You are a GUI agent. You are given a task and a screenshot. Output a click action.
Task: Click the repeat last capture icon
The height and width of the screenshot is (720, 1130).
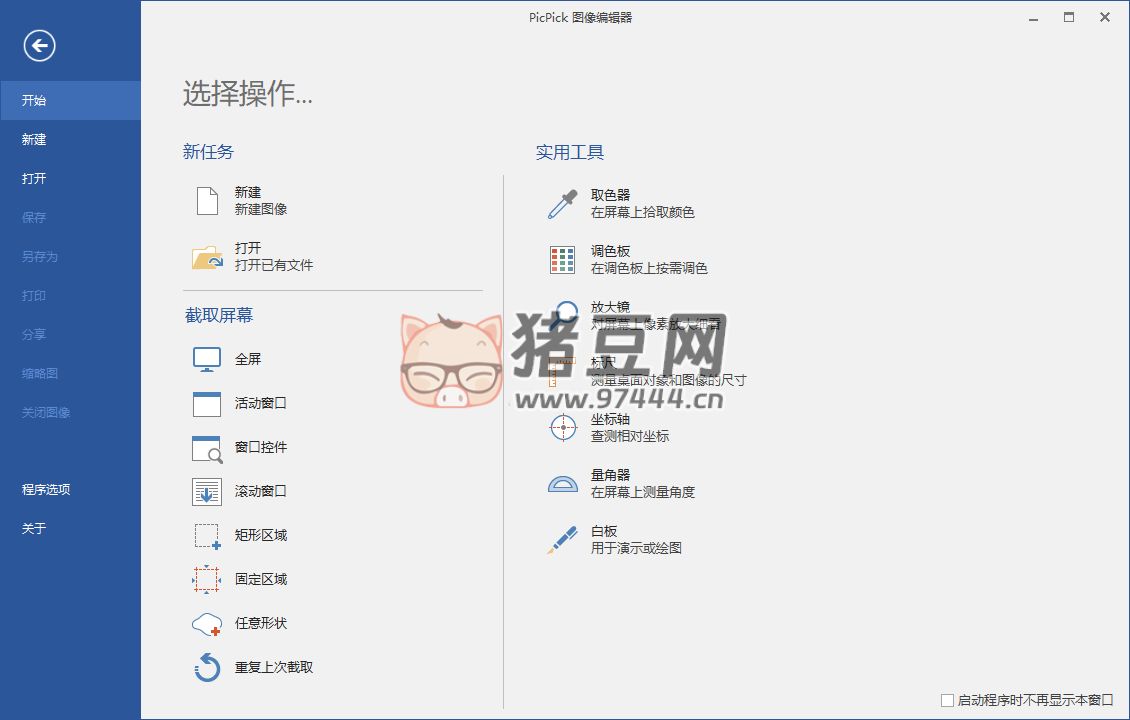[x=207, y=667]
